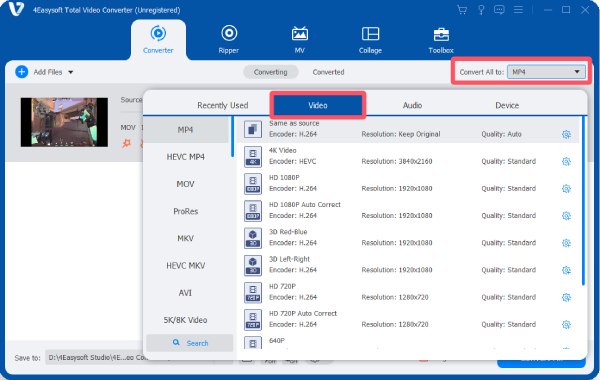Open the hamburger menu icon
Screen dimensions: 600x380
pyautogui.click(x=518, y=10)
